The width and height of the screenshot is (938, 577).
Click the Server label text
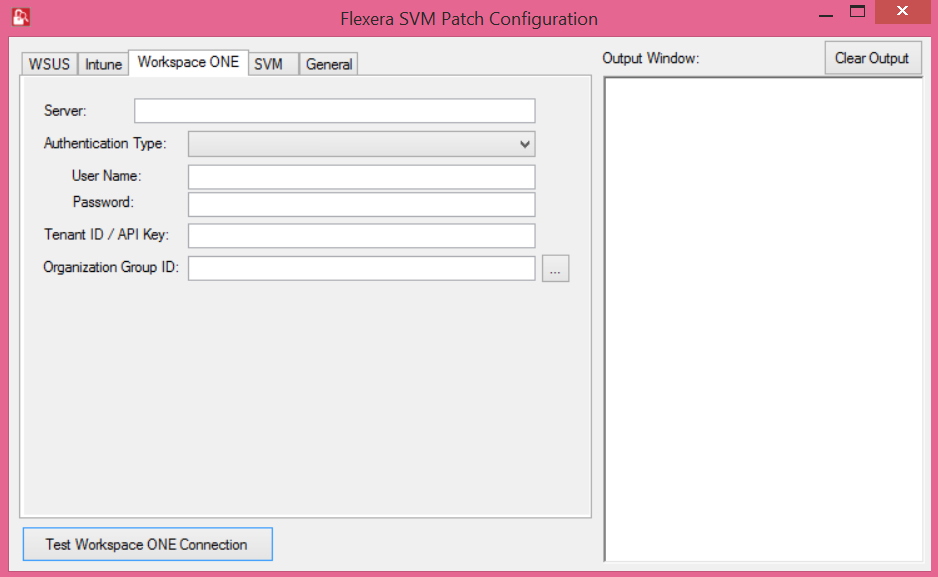(65, 111)
